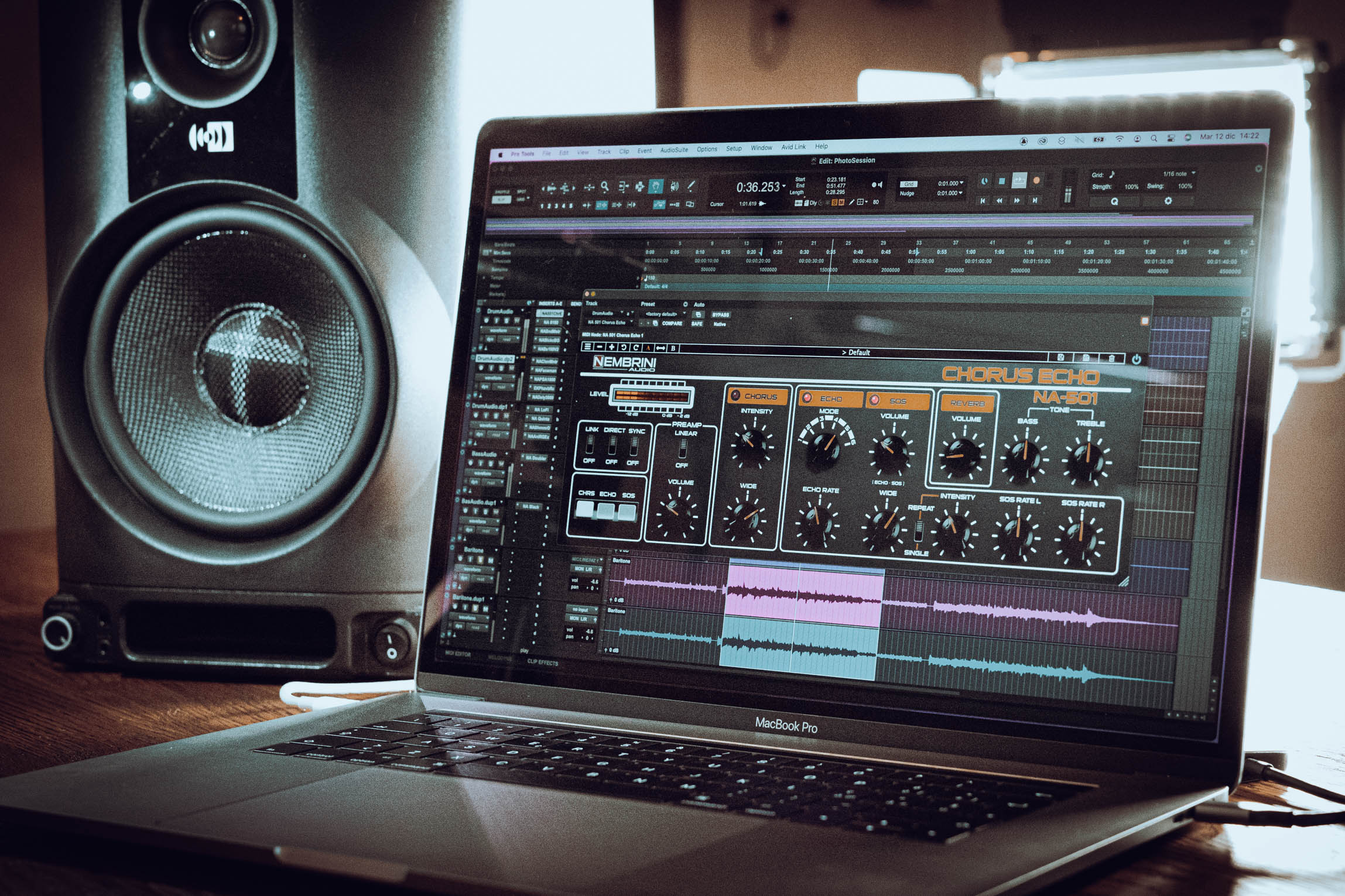Screen dimensions: 1345x896
Task: Copy A to B with arrows icon
Action: tap(661, 348)
